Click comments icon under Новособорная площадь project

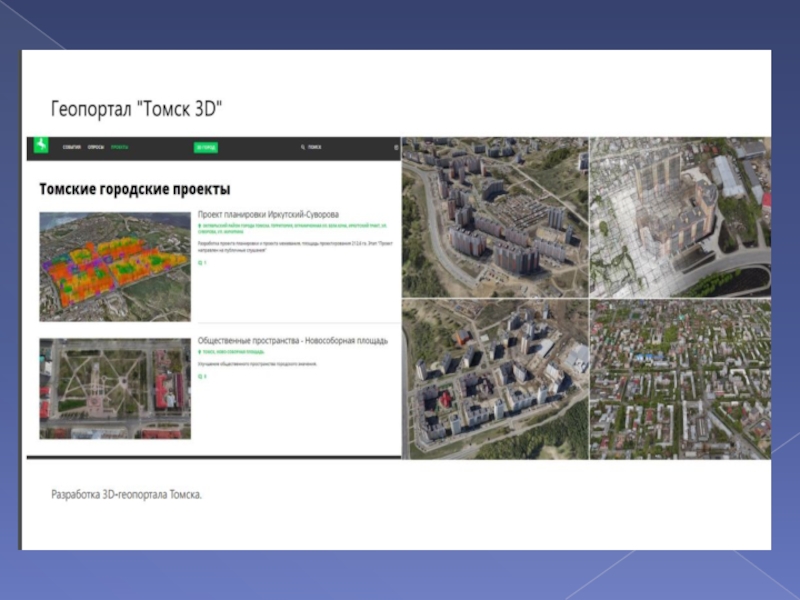(200, 377)
